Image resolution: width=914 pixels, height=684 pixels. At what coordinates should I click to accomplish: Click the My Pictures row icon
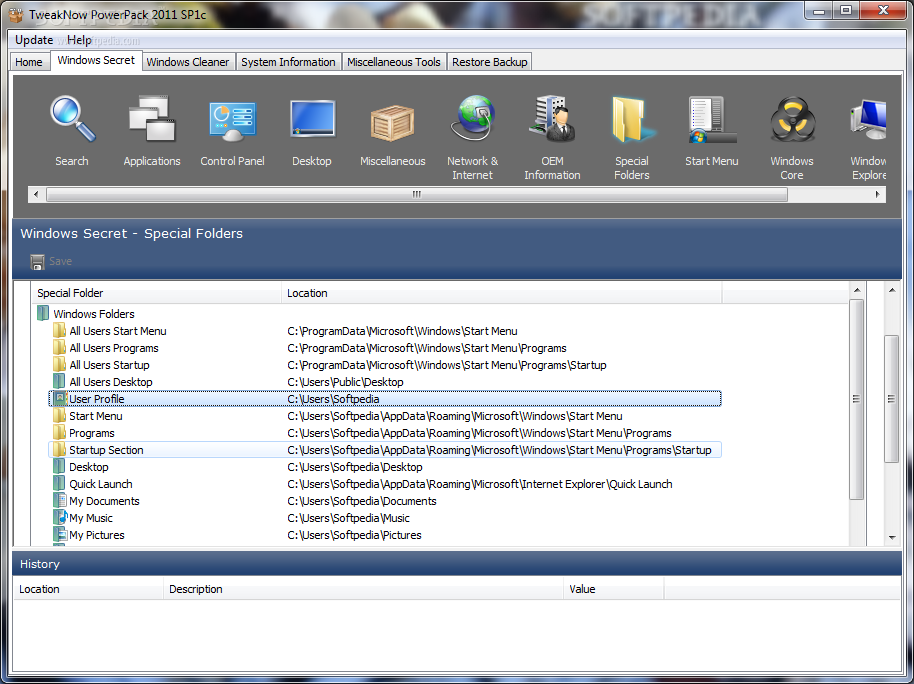pos(59,534)
